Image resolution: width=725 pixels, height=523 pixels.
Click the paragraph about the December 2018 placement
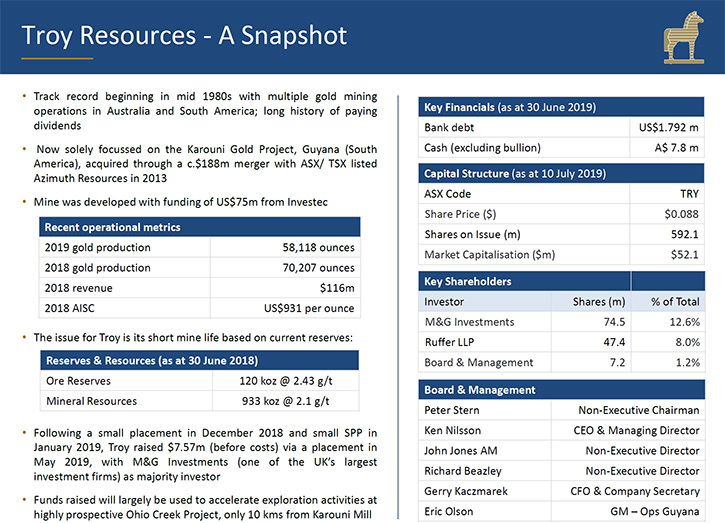pos(205,455)
